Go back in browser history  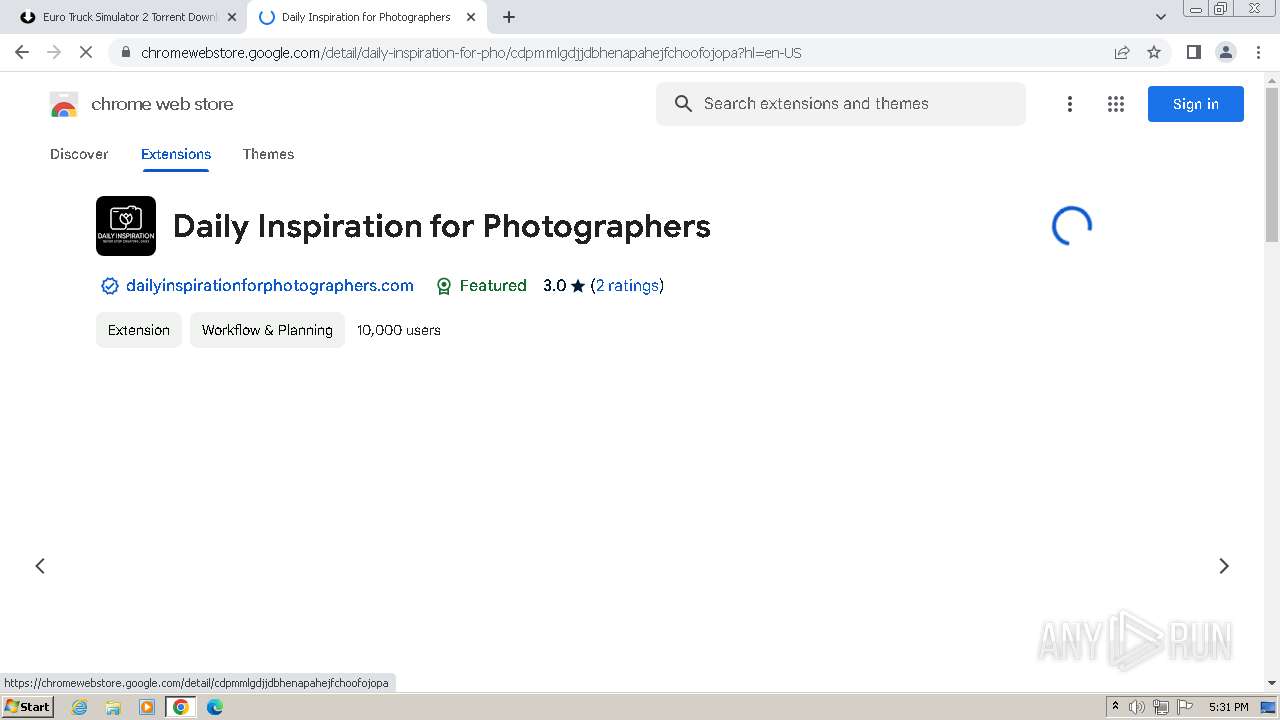point(22,52)
